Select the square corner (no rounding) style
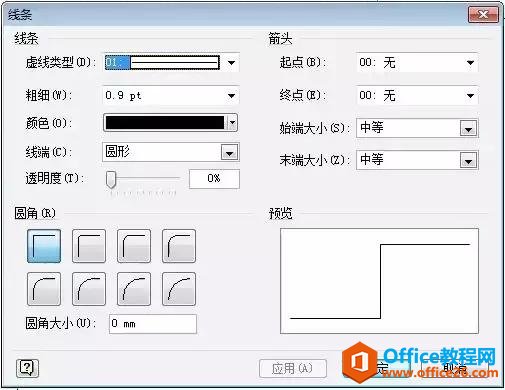The height and width of the screenshot is (390, 505). point(44,246)
